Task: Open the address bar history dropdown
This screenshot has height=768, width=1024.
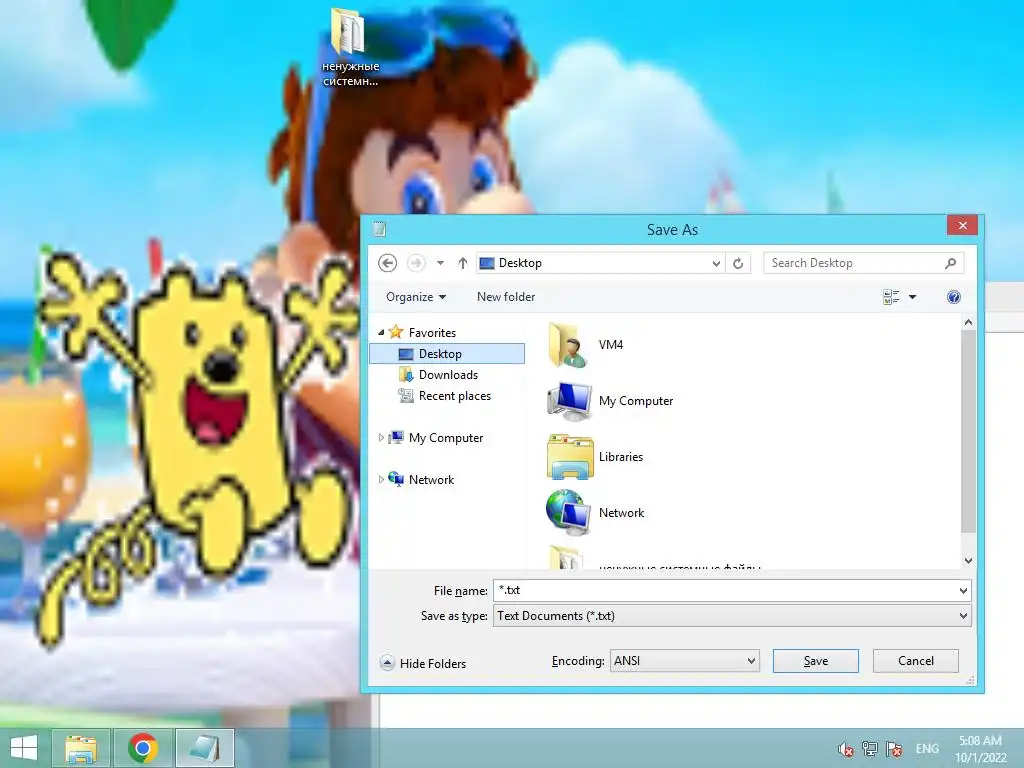Action: click(716, 263)
